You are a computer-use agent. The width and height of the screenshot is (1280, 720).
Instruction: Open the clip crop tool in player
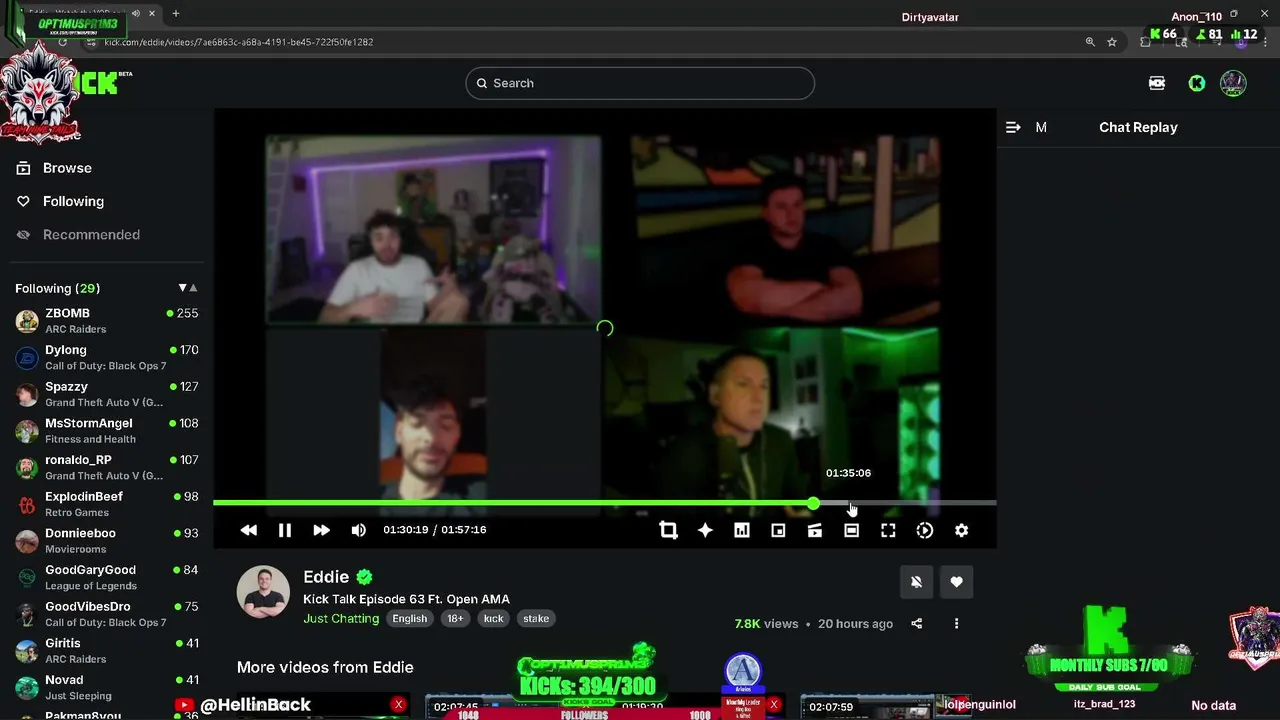[668, 530]
